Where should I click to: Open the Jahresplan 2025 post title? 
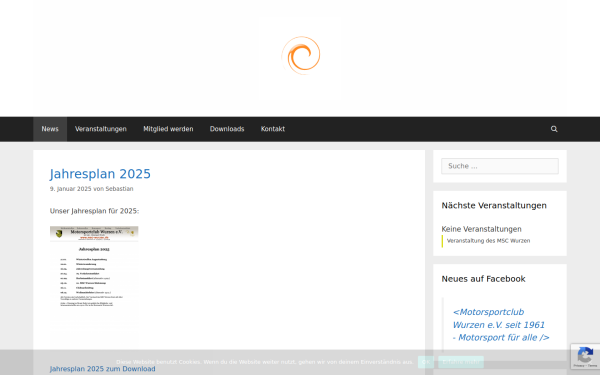pyautogui.click(x=100, y=174)
